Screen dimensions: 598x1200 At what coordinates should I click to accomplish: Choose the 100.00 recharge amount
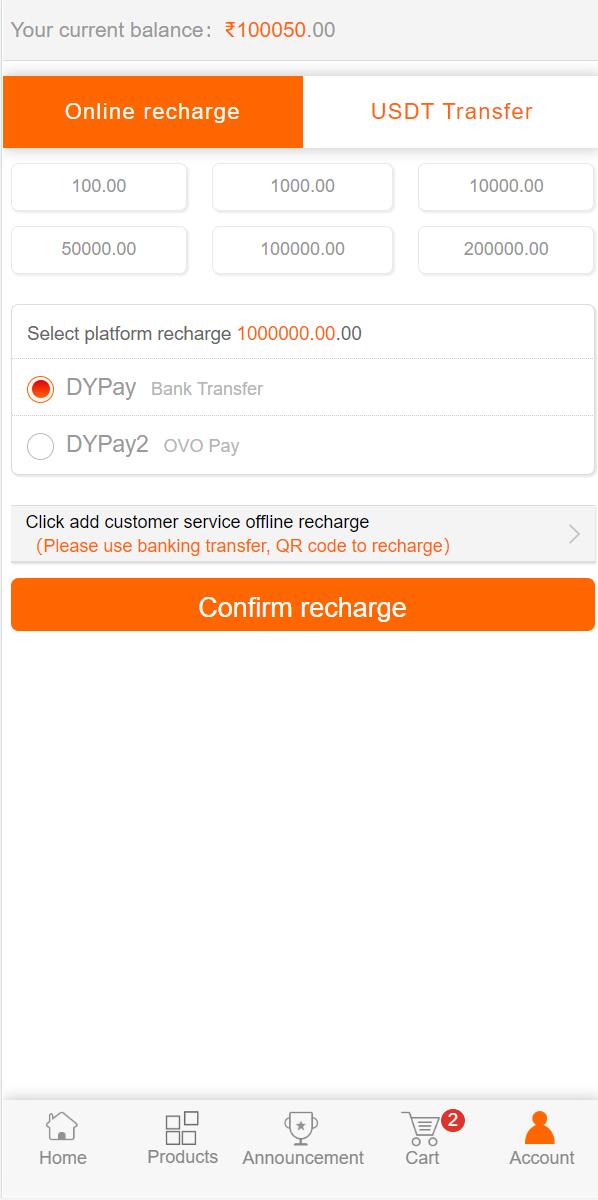99,186
